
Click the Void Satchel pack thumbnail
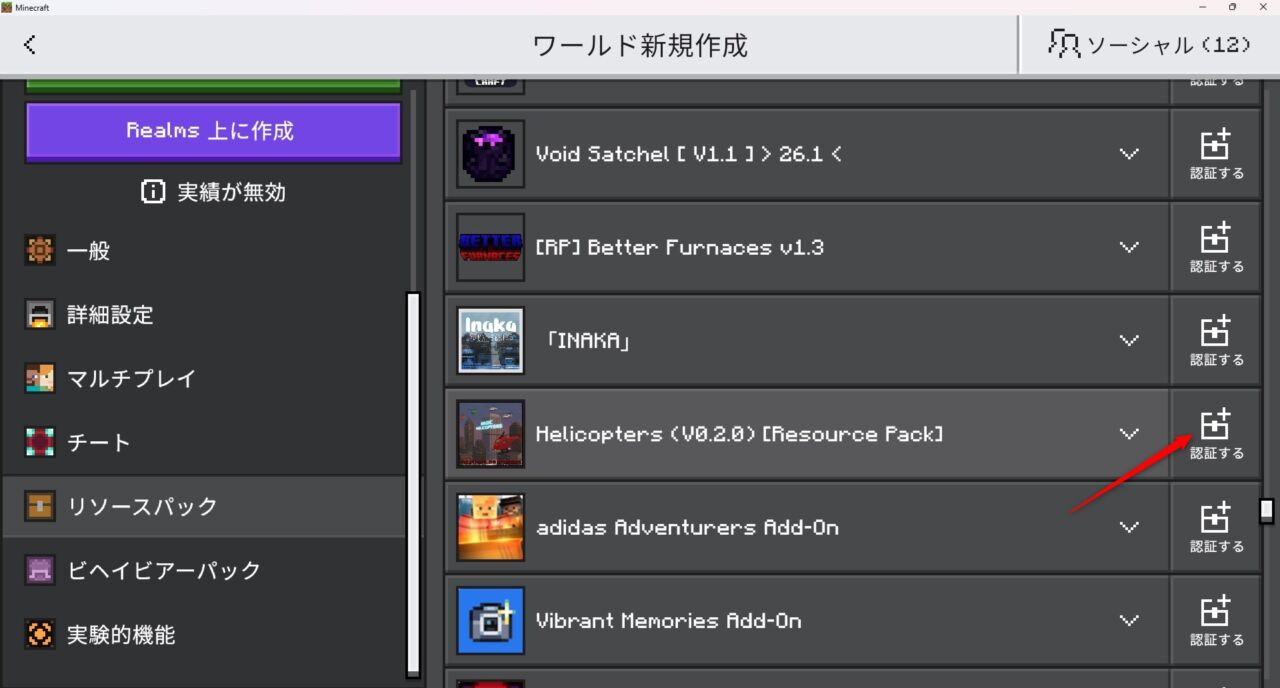491,154
